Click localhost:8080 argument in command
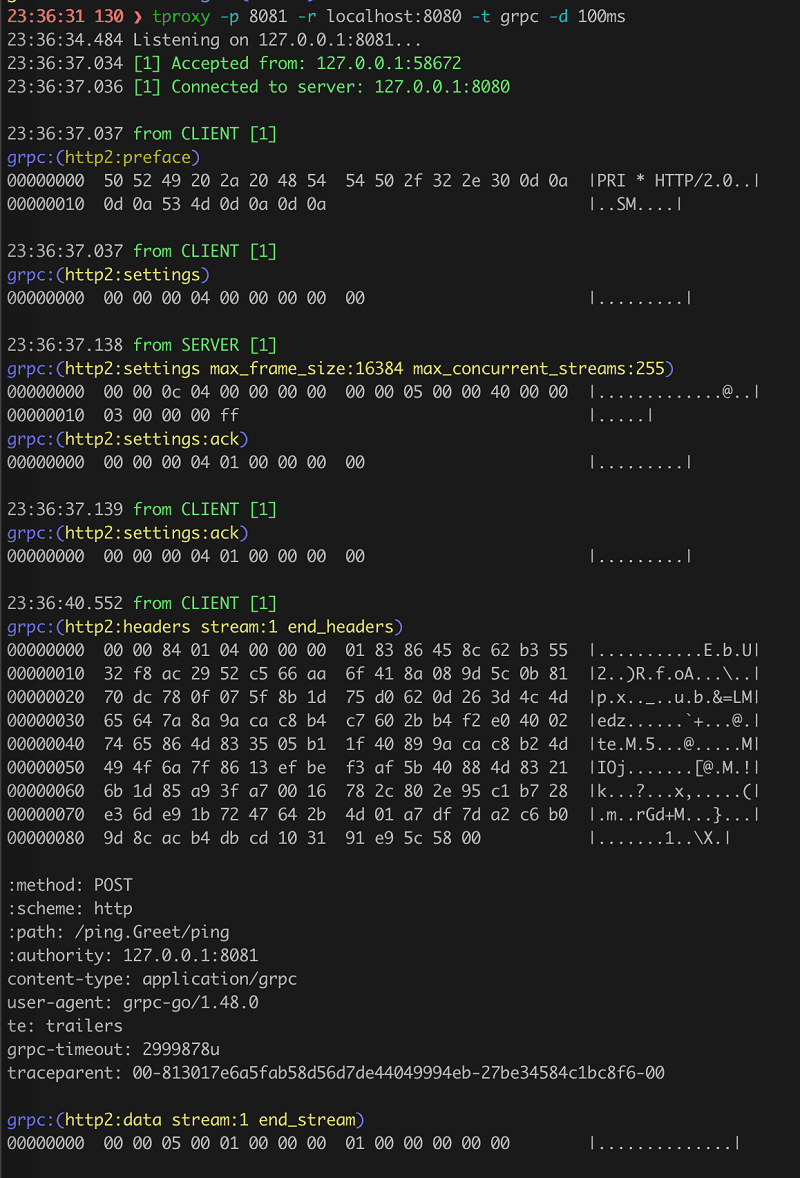The height and width of the screenshot is (1178, 800). pyautogui.click(x=394, y=16)
